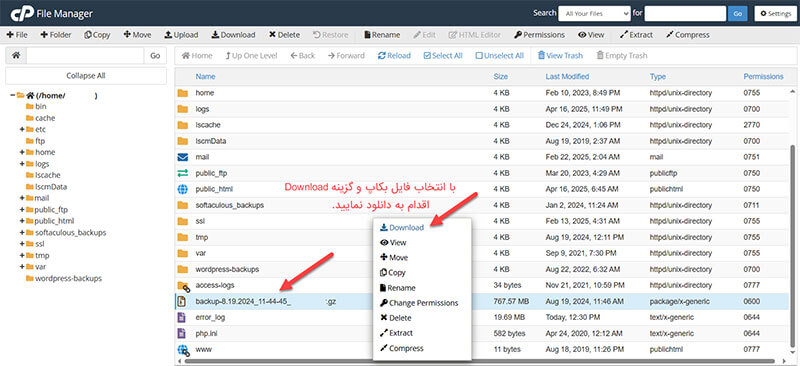
Task: Expand the home folder in tree
Action: coord(22,152)
